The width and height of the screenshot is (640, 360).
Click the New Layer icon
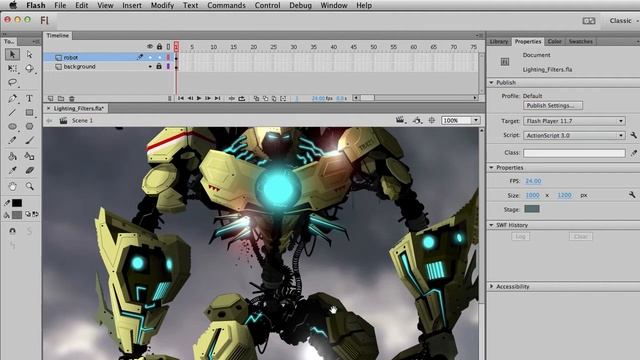pyautogui.click(x=51, y=98)
